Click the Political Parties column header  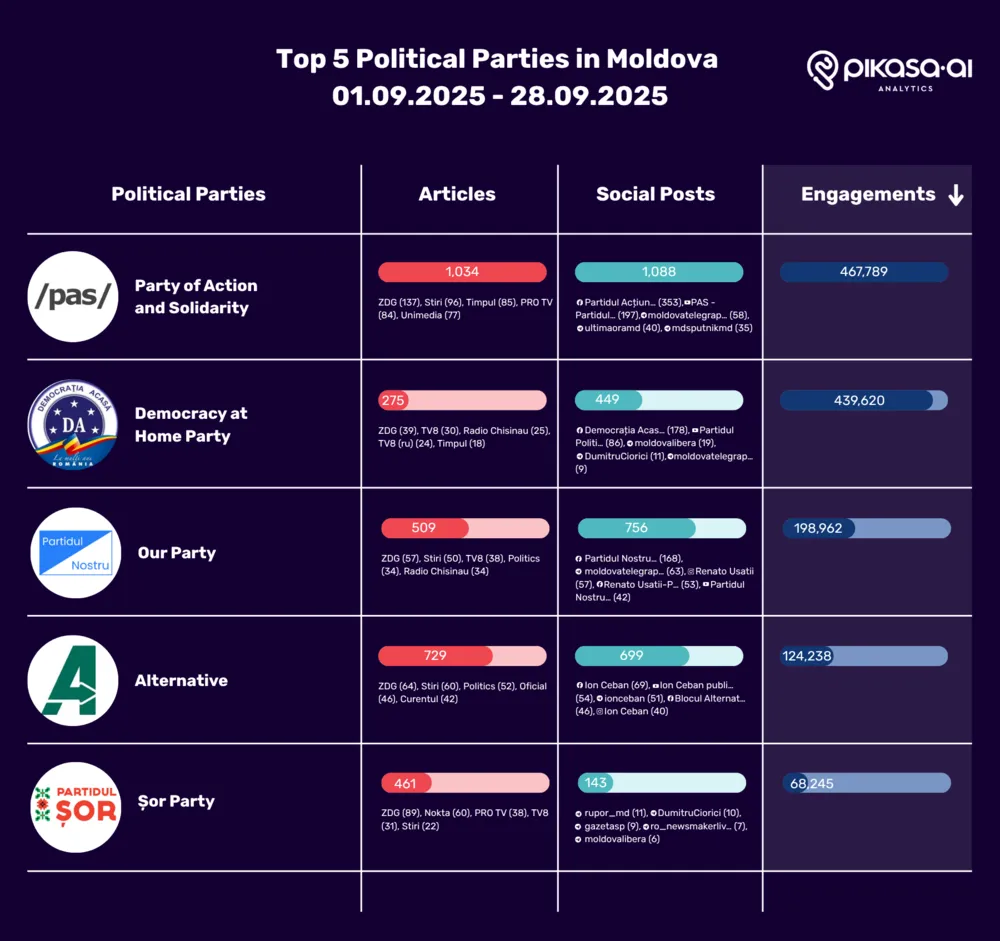188,195
